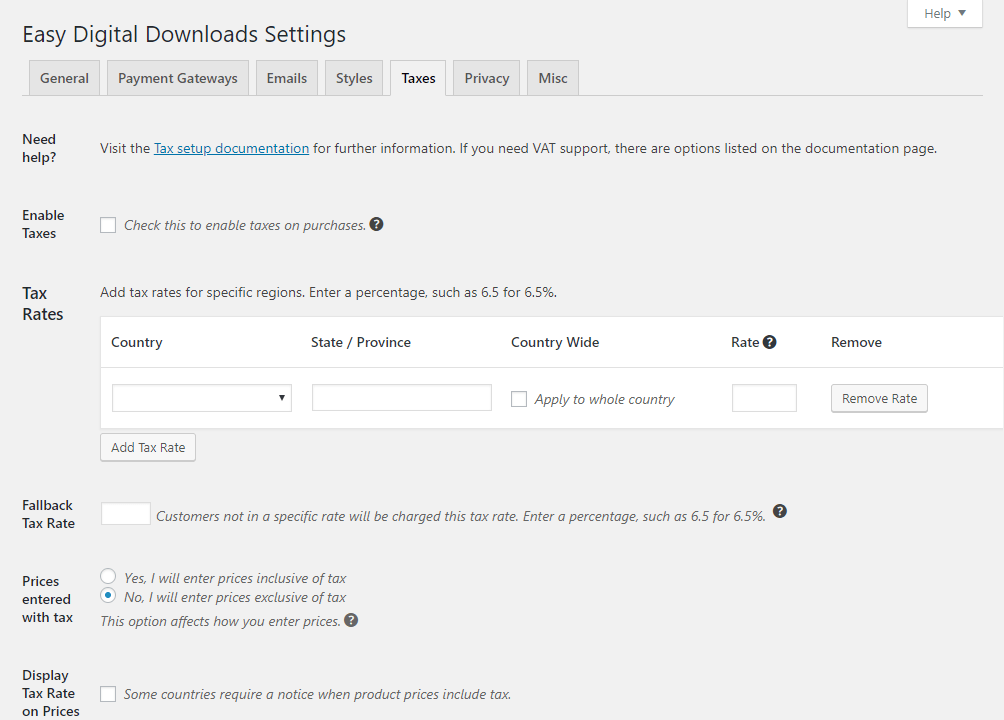1004x720 pixels.
Task: Switch to the General tab
Action: point(64,78)
